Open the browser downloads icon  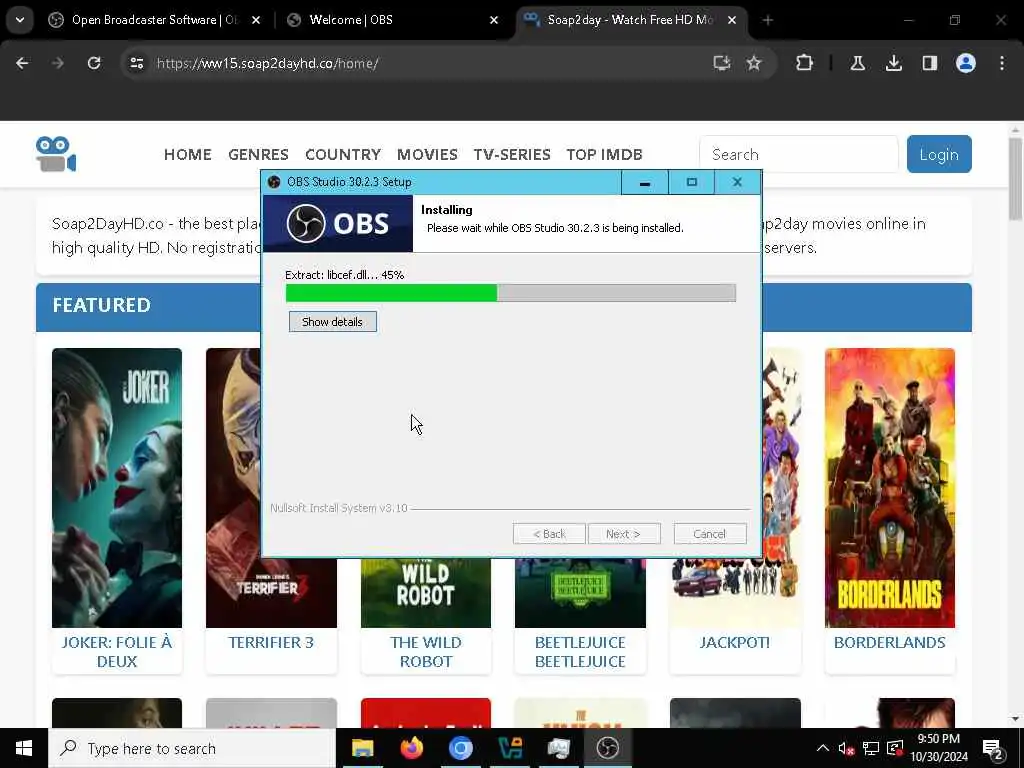coord(893,63)
